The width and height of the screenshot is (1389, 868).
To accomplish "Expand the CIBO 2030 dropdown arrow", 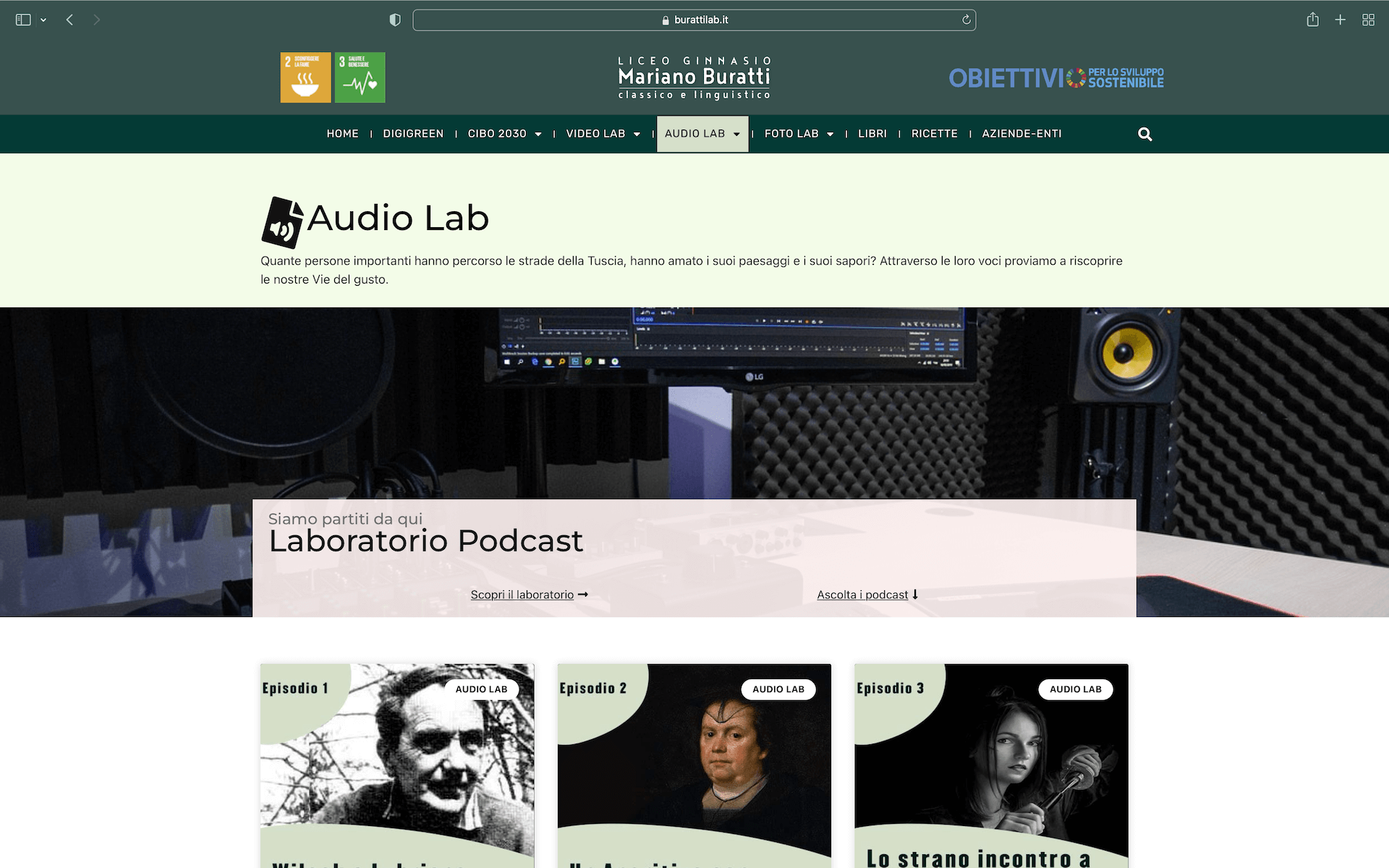I will pyautogui.click(x=538, y=135).
